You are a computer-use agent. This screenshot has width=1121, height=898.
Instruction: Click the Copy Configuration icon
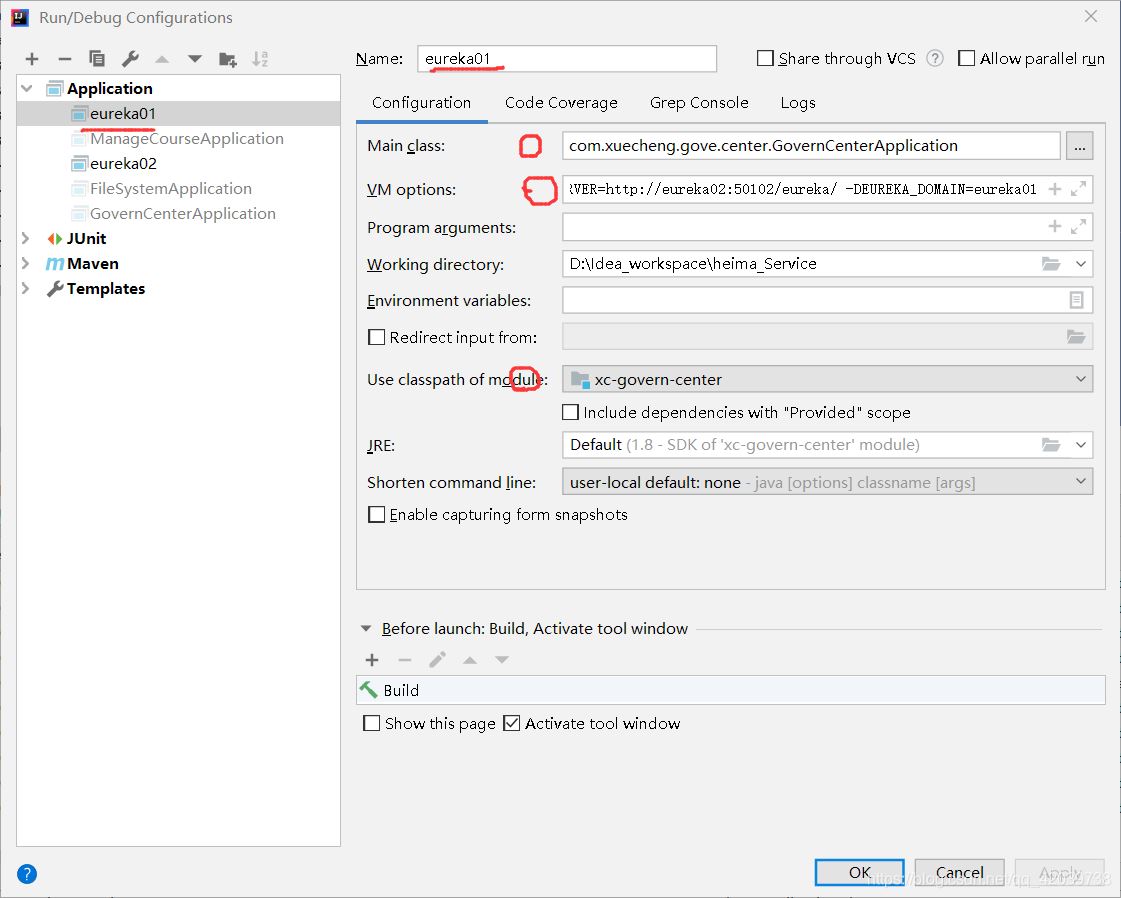click(x=97, y=59)
